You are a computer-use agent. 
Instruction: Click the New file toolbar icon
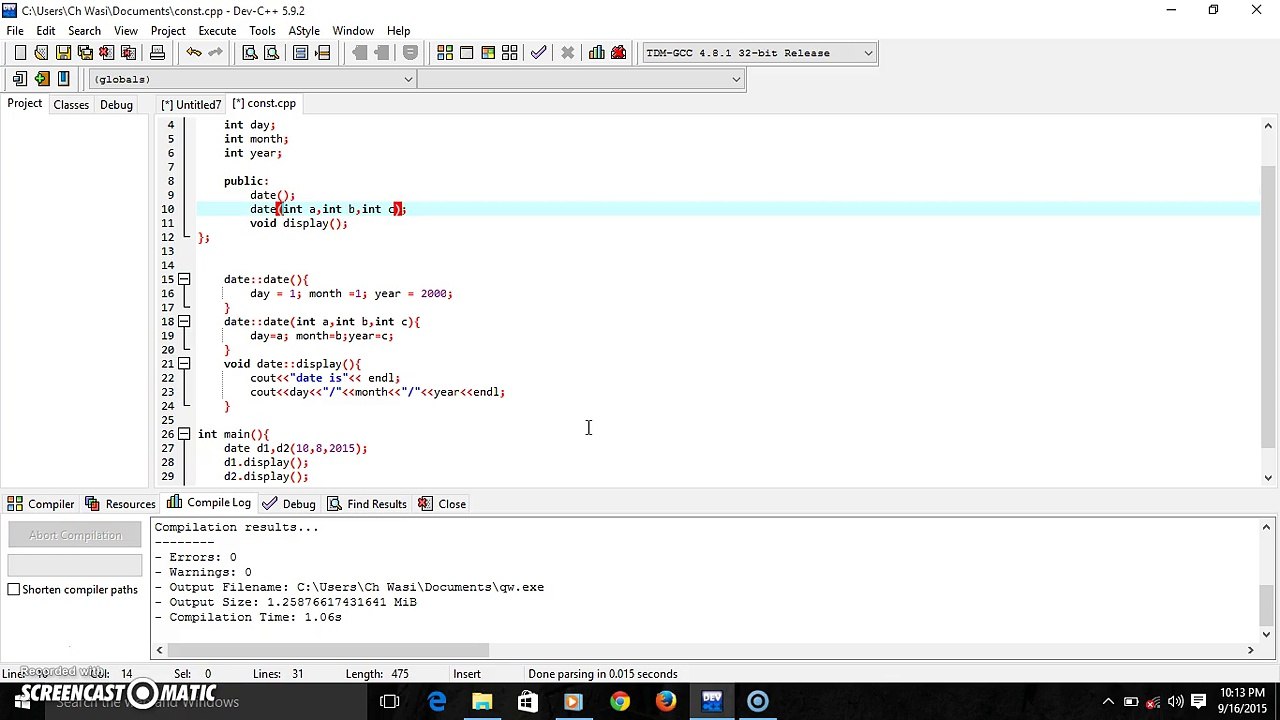(20, 53)
